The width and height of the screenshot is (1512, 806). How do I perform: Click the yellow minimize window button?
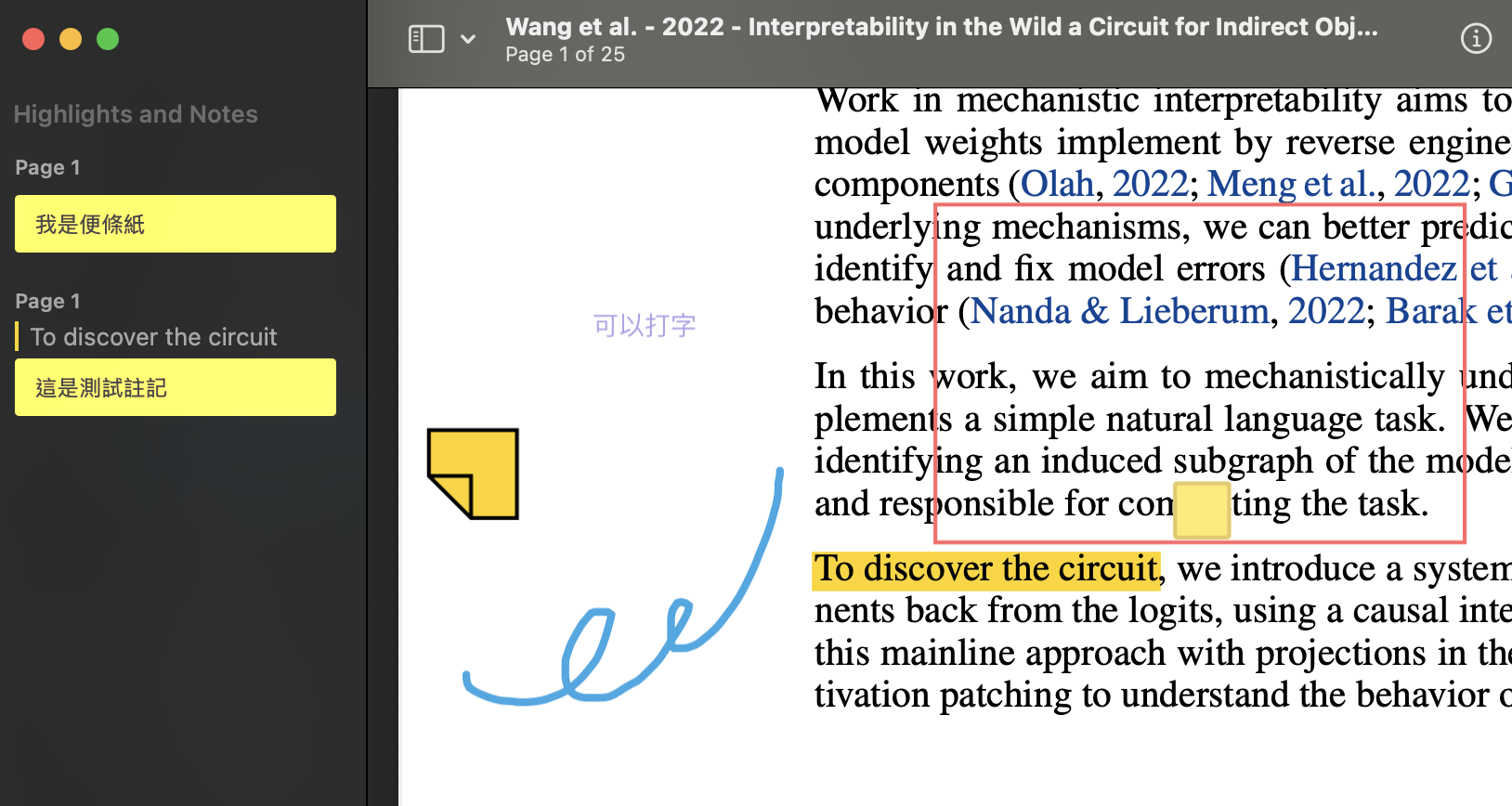pyautogui.click(x=71, y=39)
